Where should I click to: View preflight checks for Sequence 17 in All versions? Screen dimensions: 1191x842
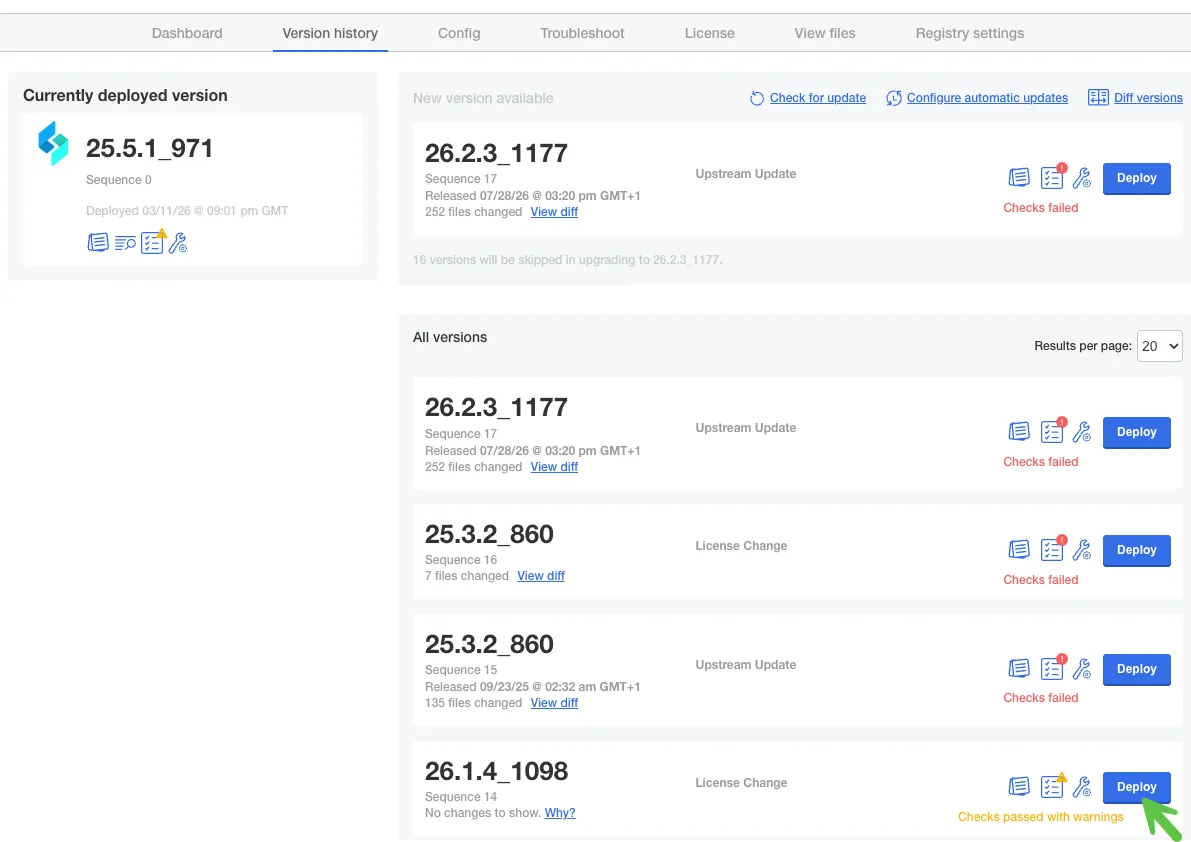click(1053, 430)
